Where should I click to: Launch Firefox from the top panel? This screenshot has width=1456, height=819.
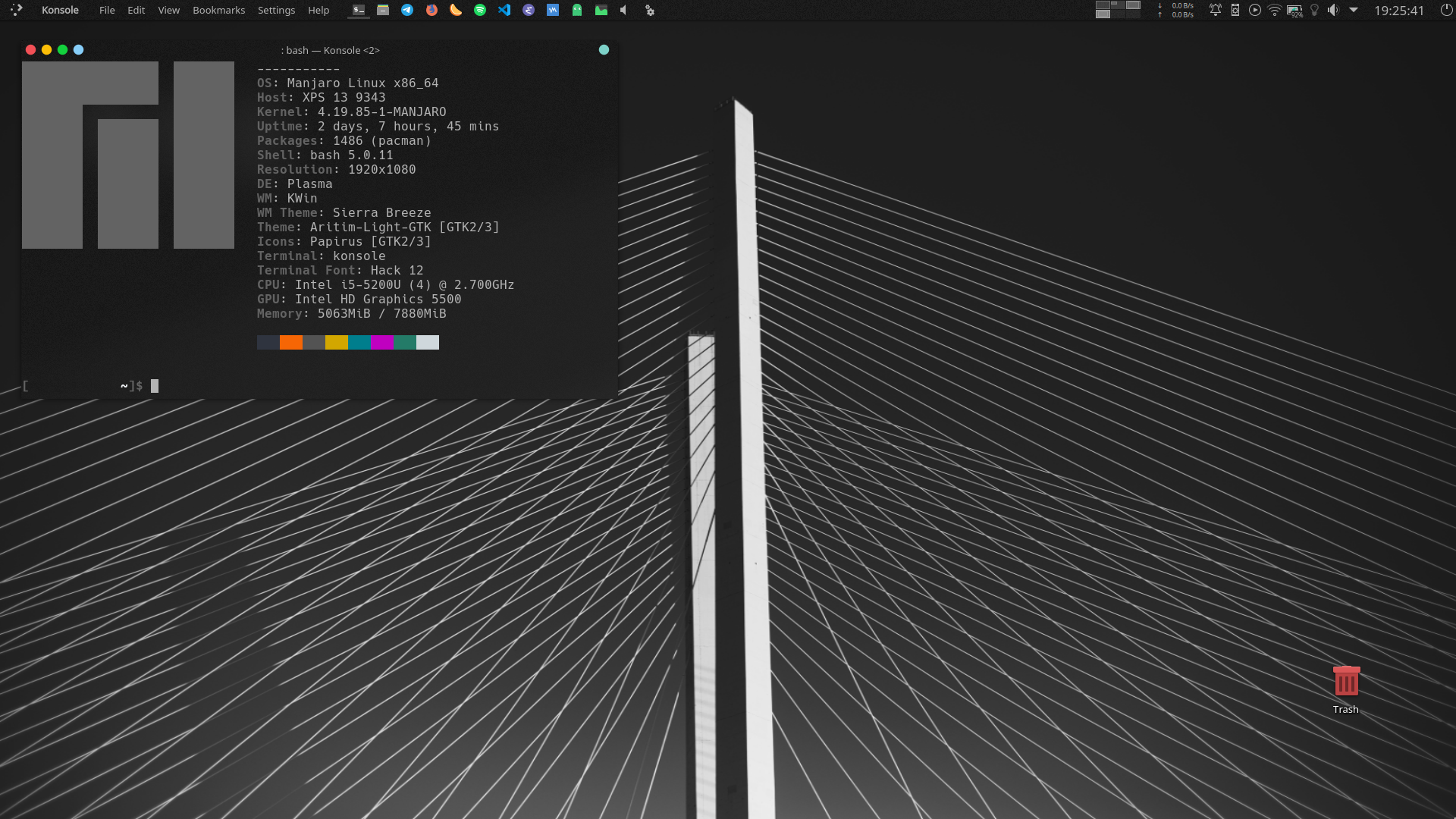pyautogui.click(x=431, y=10)
